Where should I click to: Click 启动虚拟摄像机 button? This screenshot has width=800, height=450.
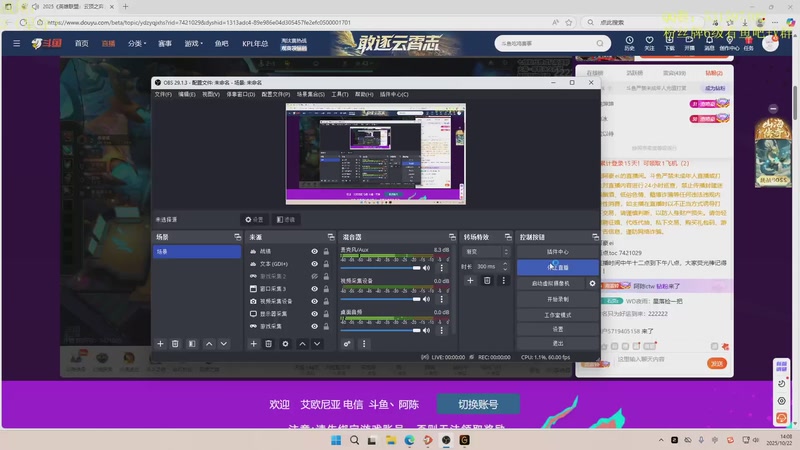pos(551,283)
